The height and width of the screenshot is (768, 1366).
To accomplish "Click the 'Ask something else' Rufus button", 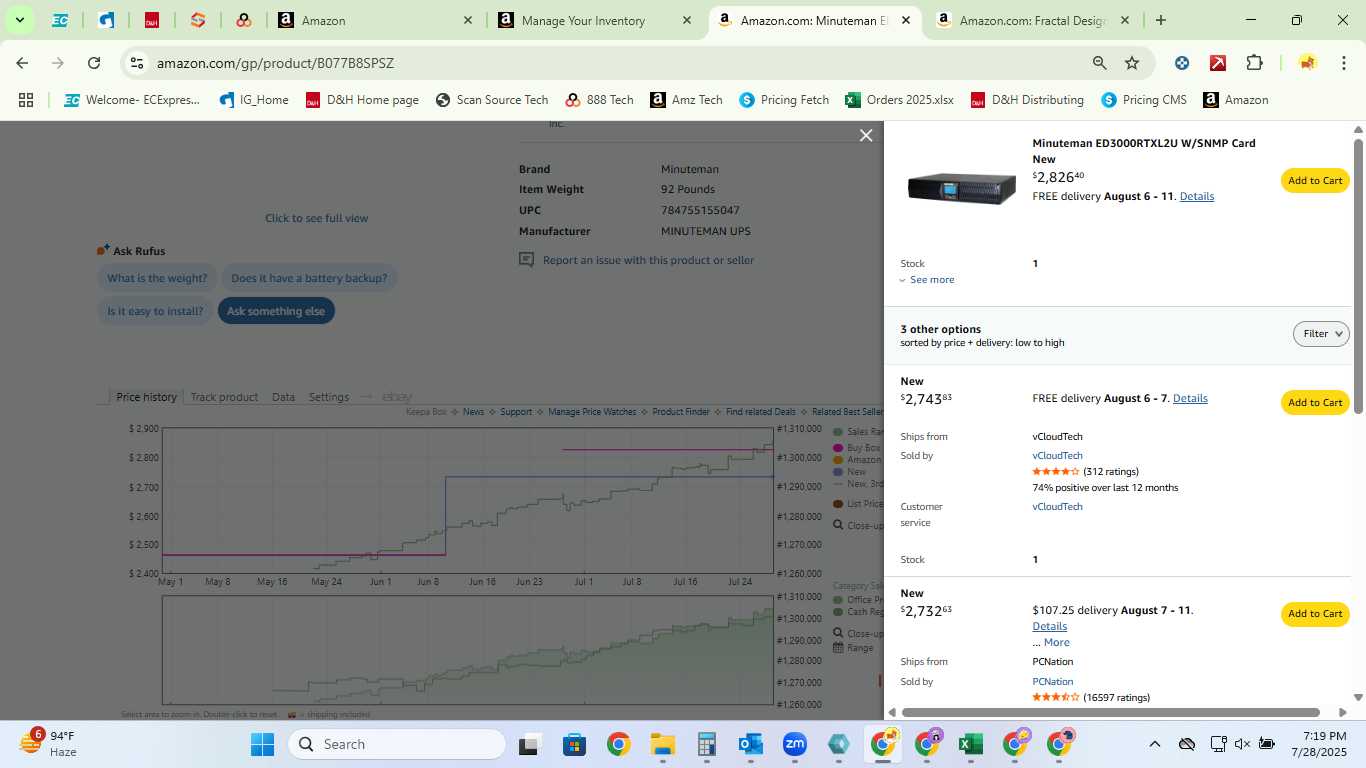I will (x=276, y=311).
